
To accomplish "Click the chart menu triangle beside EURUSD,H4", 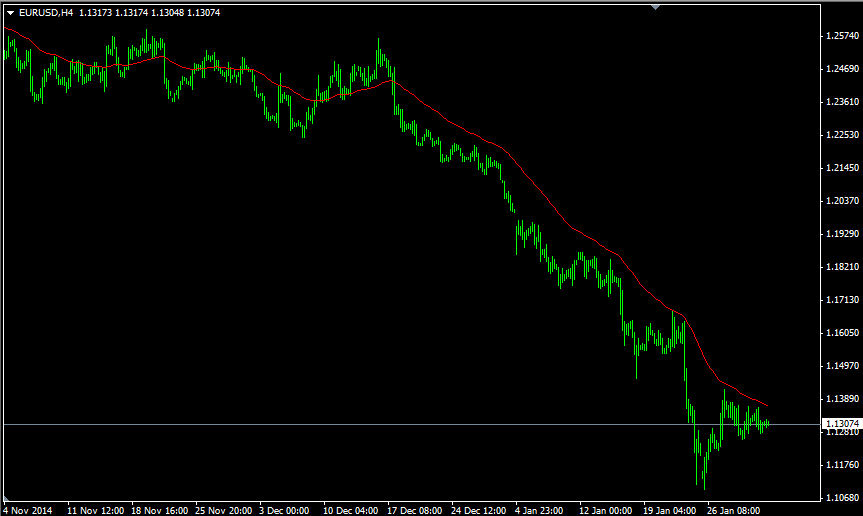I will coord(10,13).
